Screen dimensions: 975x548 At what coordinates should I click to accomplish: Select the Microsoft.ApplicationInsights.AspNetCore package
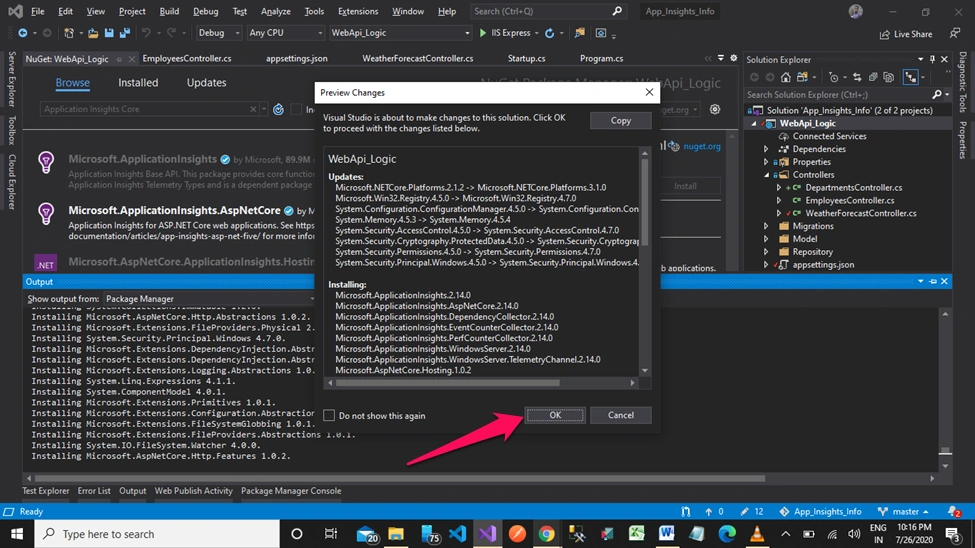pos(174,211)
